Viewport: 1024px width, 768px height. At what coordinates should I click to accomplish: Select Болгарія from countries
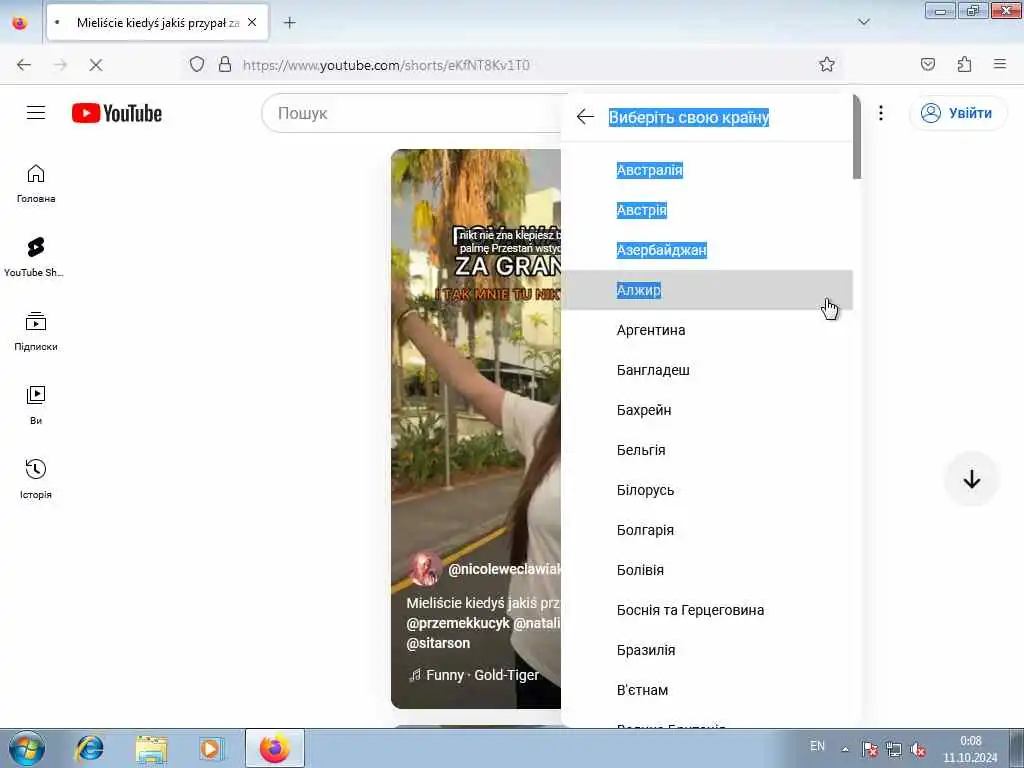pyautogui.click(x=707, y=530)
